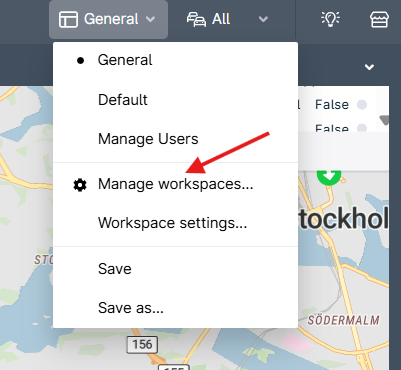This screenshot has height=370, width=401.
Task: Toggle the second False status indicator
Action: pyautogui.click(x=362, y=128)
